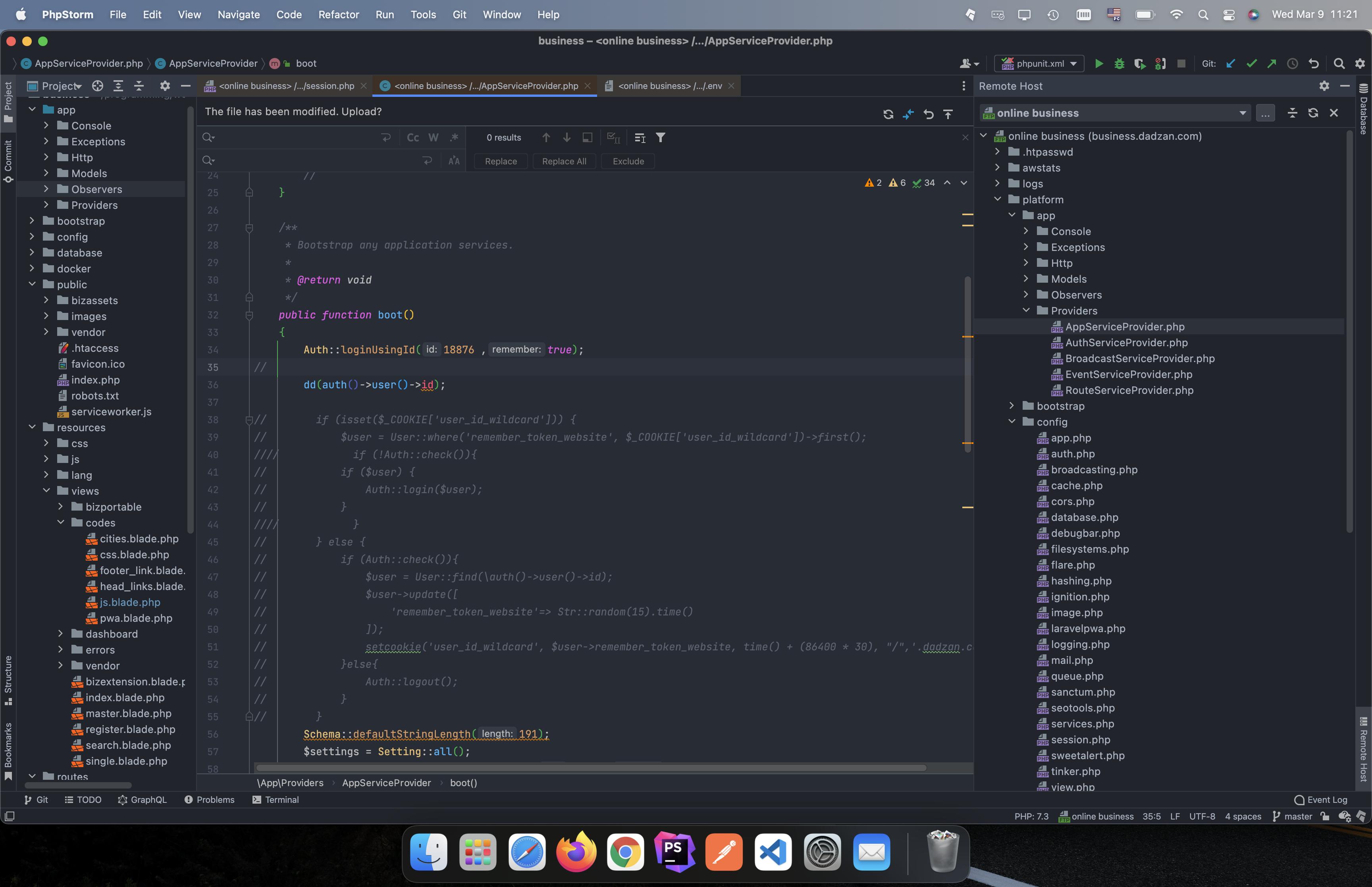This screenshot has height=887, width=1372.
Task: Open the phpunit.xml run configuration dropdown
Action: pos(1039,64)
